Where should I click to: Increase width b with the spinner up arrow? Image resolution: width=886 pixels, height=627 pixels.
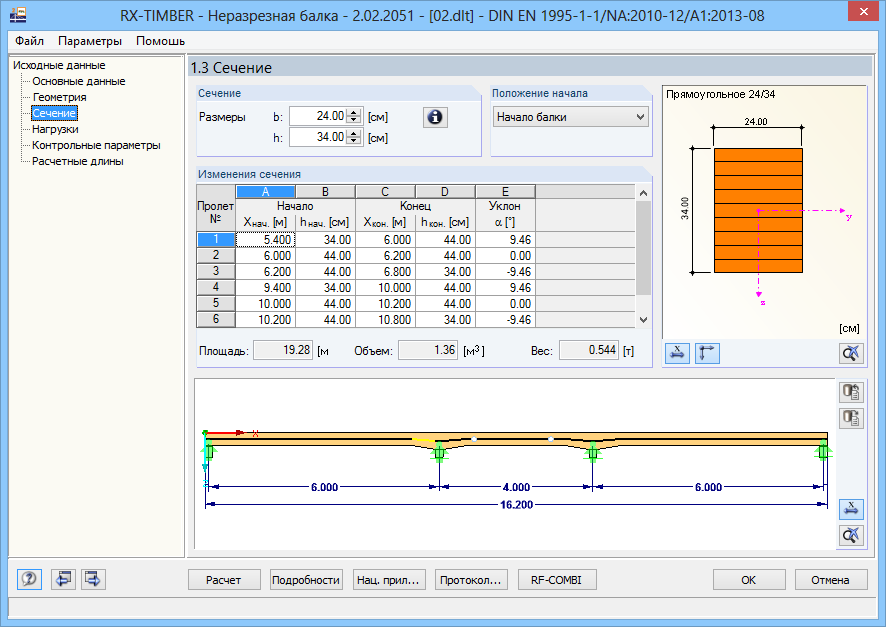pos(354,112)
